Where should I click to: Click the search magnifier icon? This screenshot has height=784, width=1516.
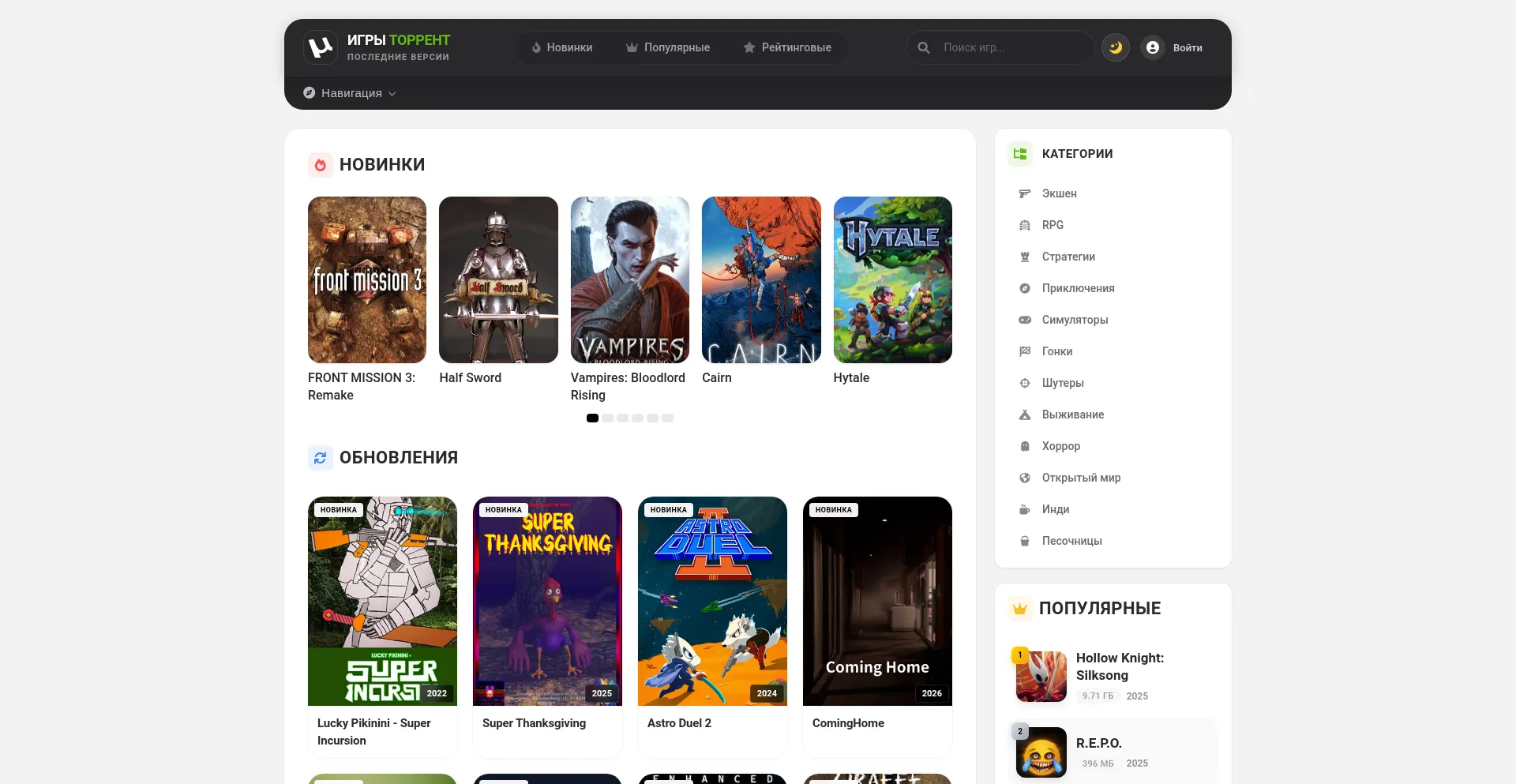923,47
